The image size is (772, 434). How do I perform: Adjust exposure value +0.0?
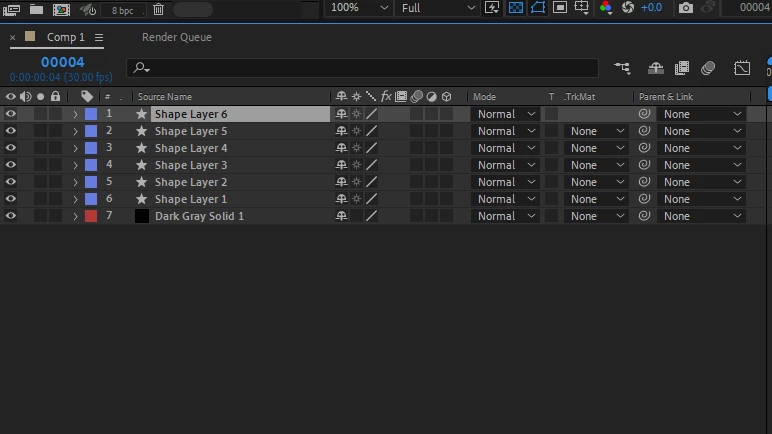651,7
